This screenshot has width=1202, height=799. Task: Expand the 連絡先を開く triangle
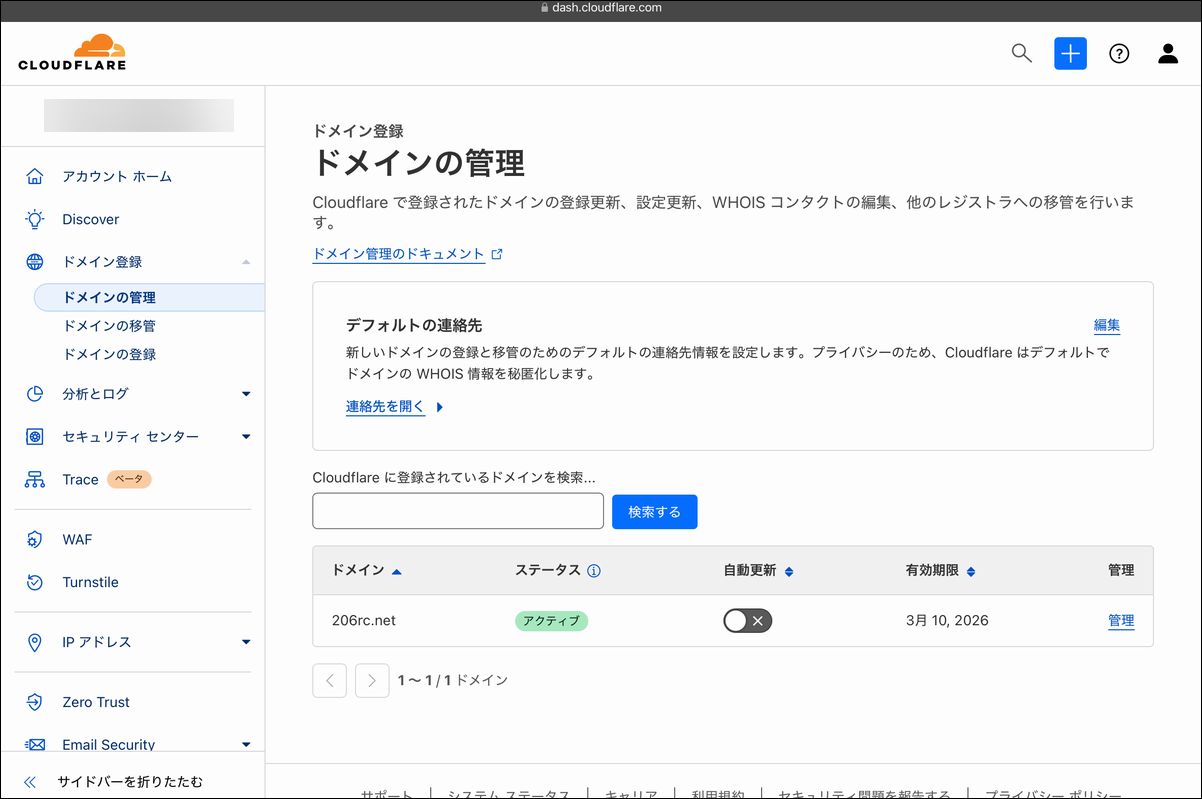click(x=440, y=407)
